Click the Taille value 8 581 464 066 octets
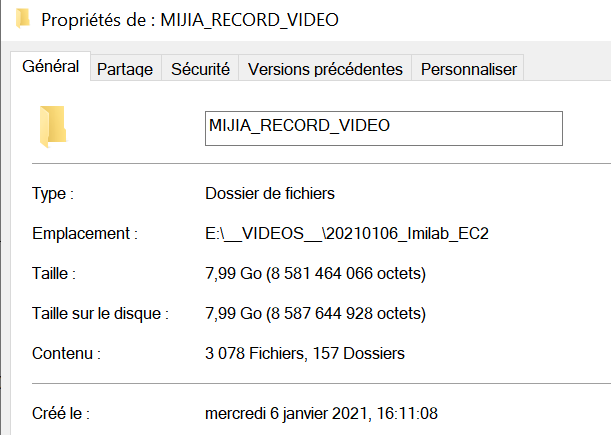This screenshot has width=611, height=435. pyautogui.click(x=315, y=273)
